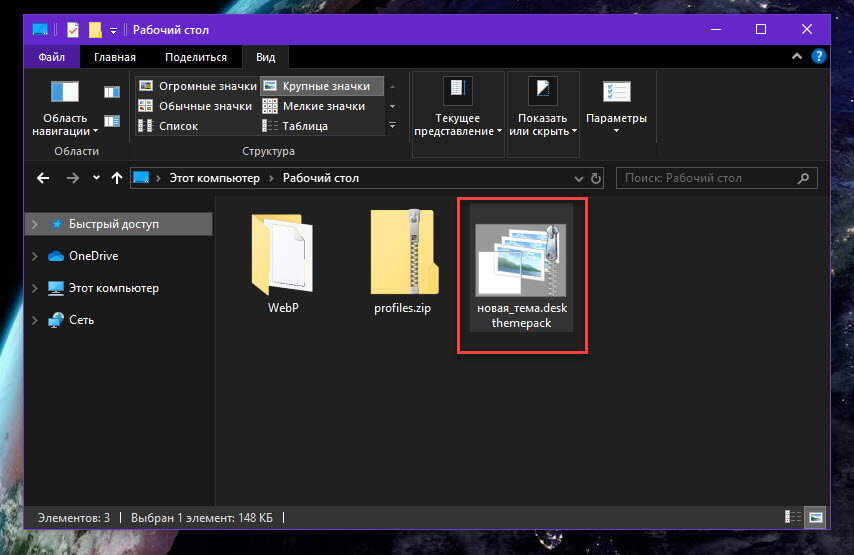Expand Быстрый доступ tree node

[35, 224]
